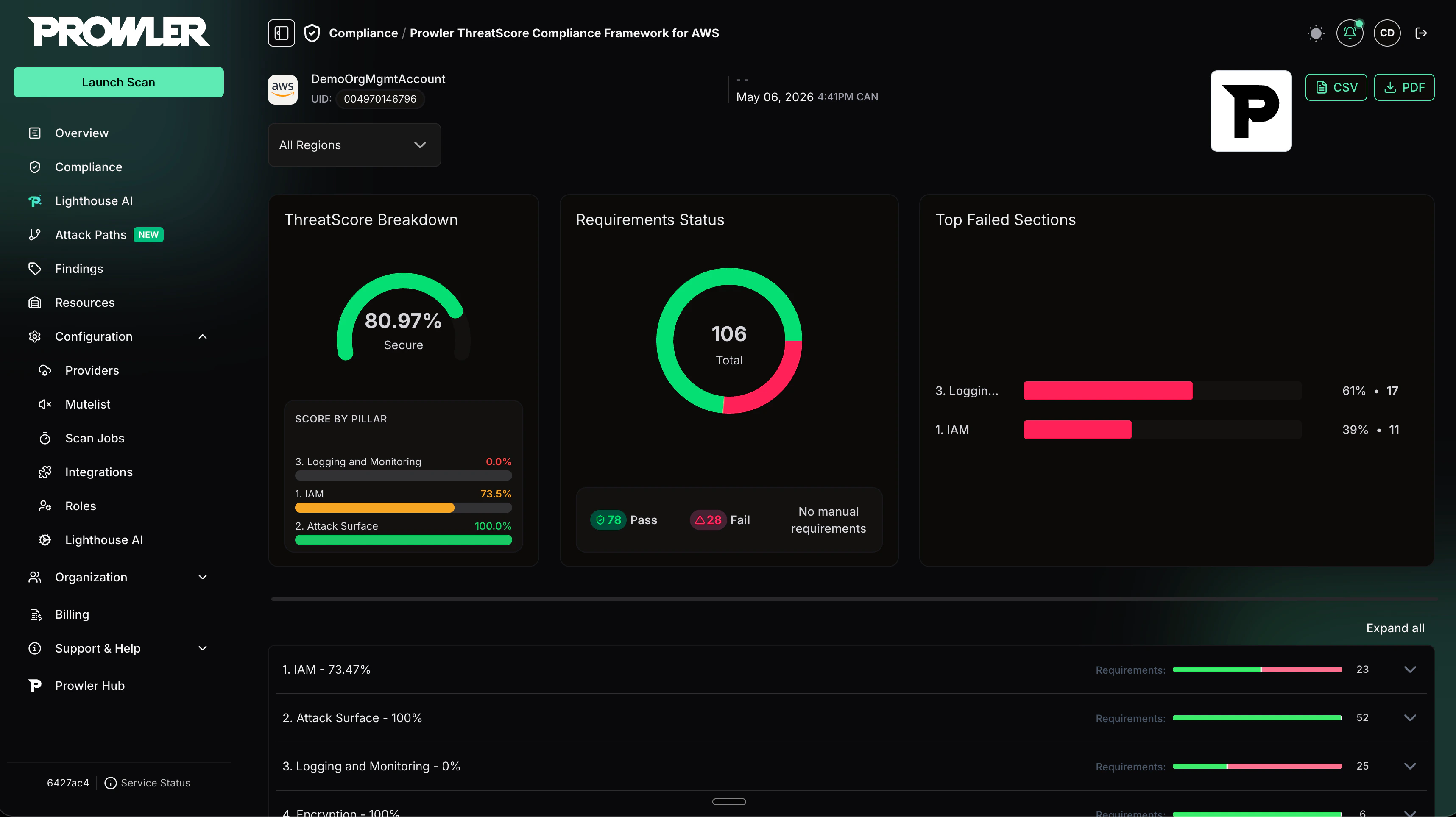
Task: Click the Prowler logo in sidebar
Action: (119, 31)
